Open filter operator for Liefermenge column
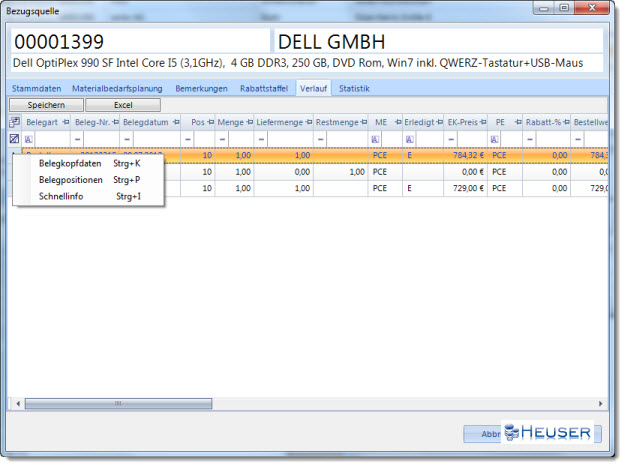Screen dimensions: 625x467 pos(261,139)
